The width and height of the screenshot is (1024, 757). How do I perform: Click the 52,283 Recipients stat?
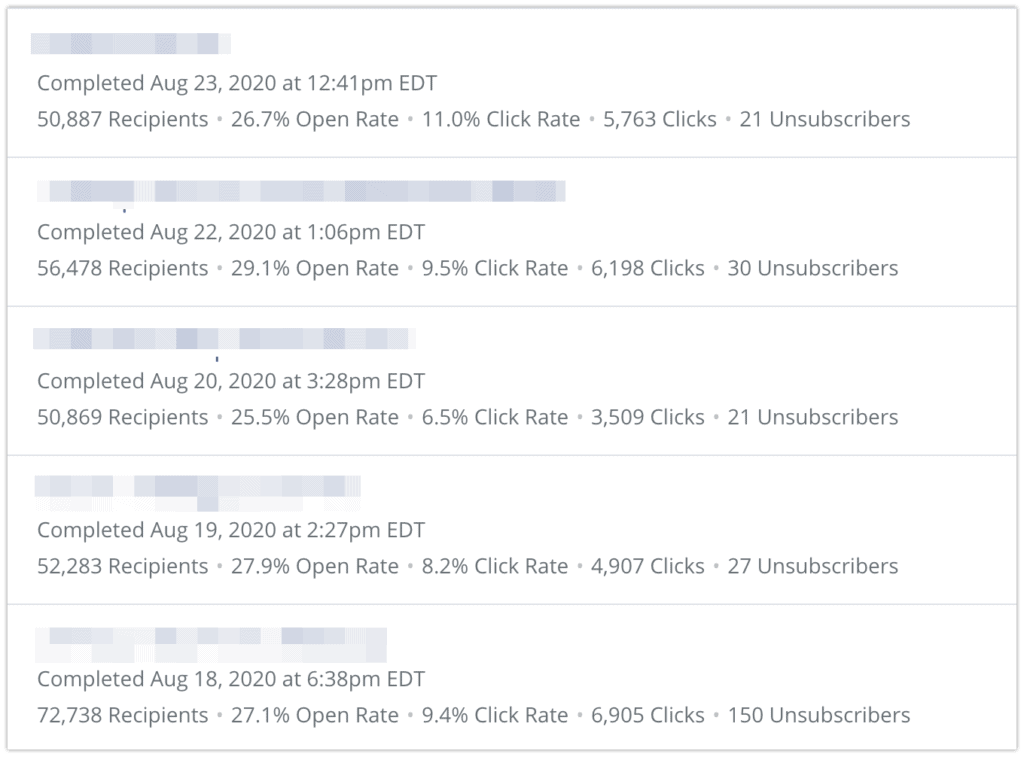122,566
